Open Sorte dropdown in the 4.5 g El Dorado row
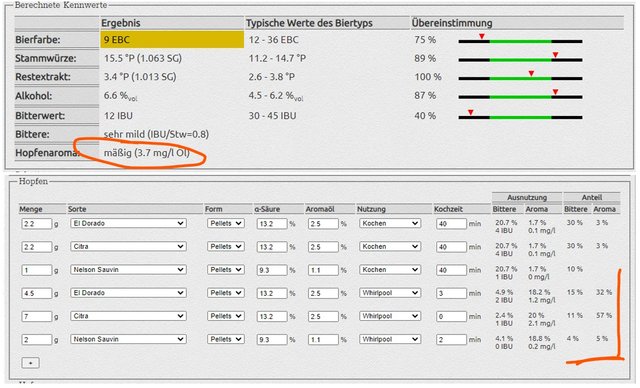The height and width of the screenshot is (388, 640). tap(128, 293)
